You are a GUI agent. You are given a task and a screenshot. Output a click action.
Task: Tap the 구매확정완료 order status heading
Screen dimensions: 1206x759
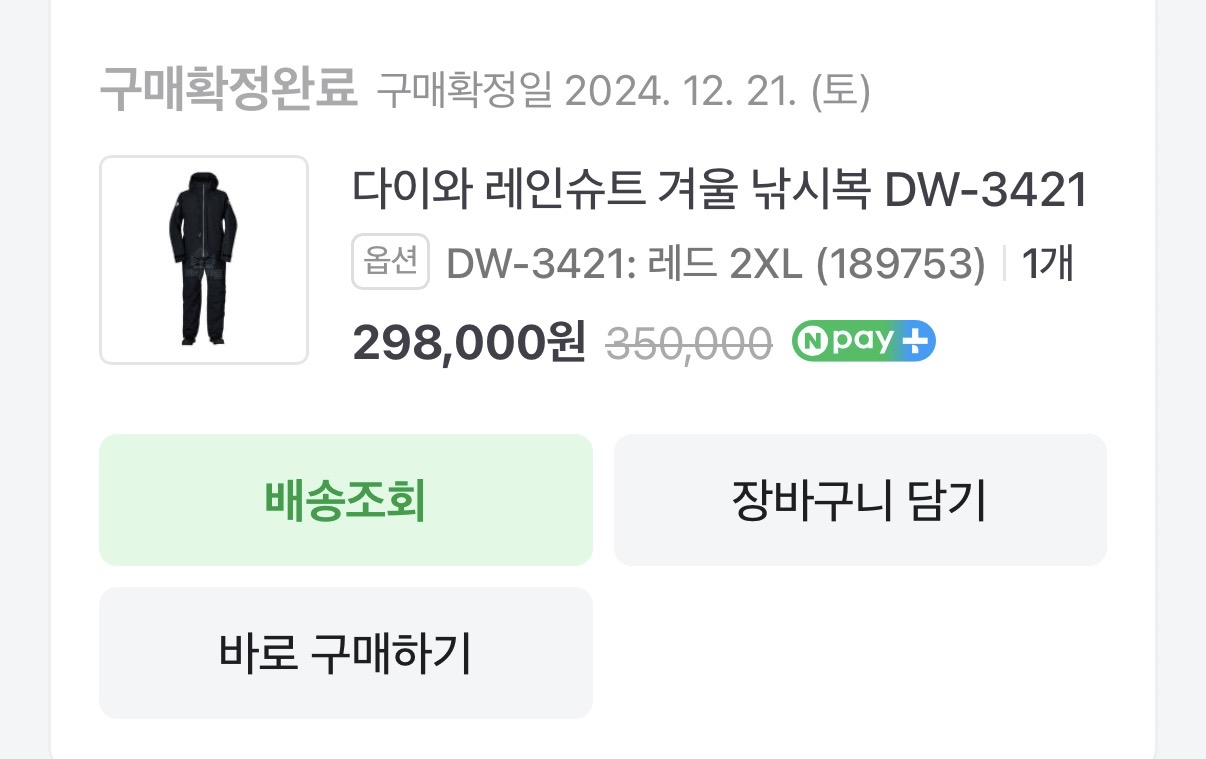point(228,89)
